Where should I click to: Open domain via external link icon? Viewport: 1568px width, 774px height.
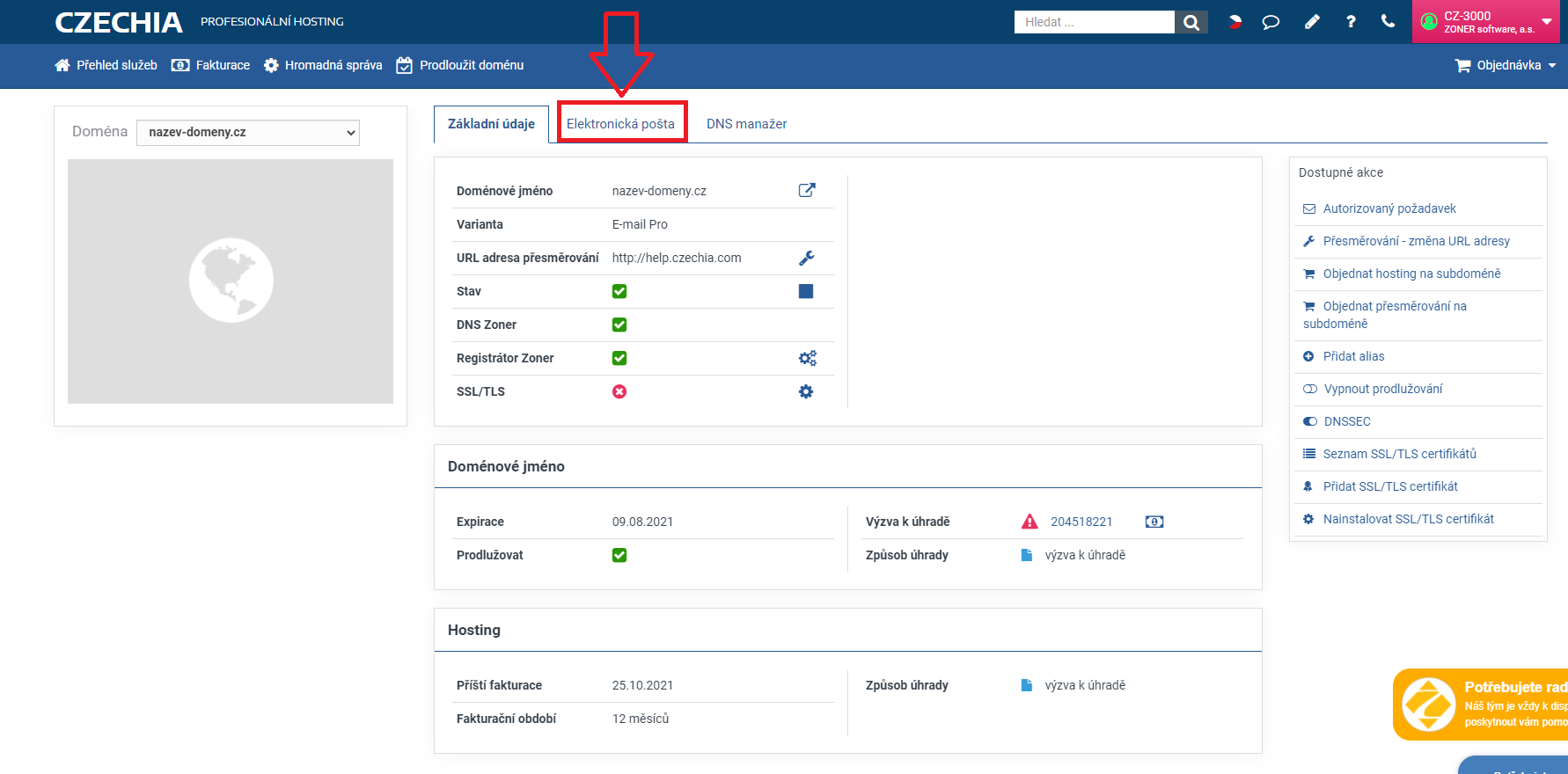pos(806,190)
